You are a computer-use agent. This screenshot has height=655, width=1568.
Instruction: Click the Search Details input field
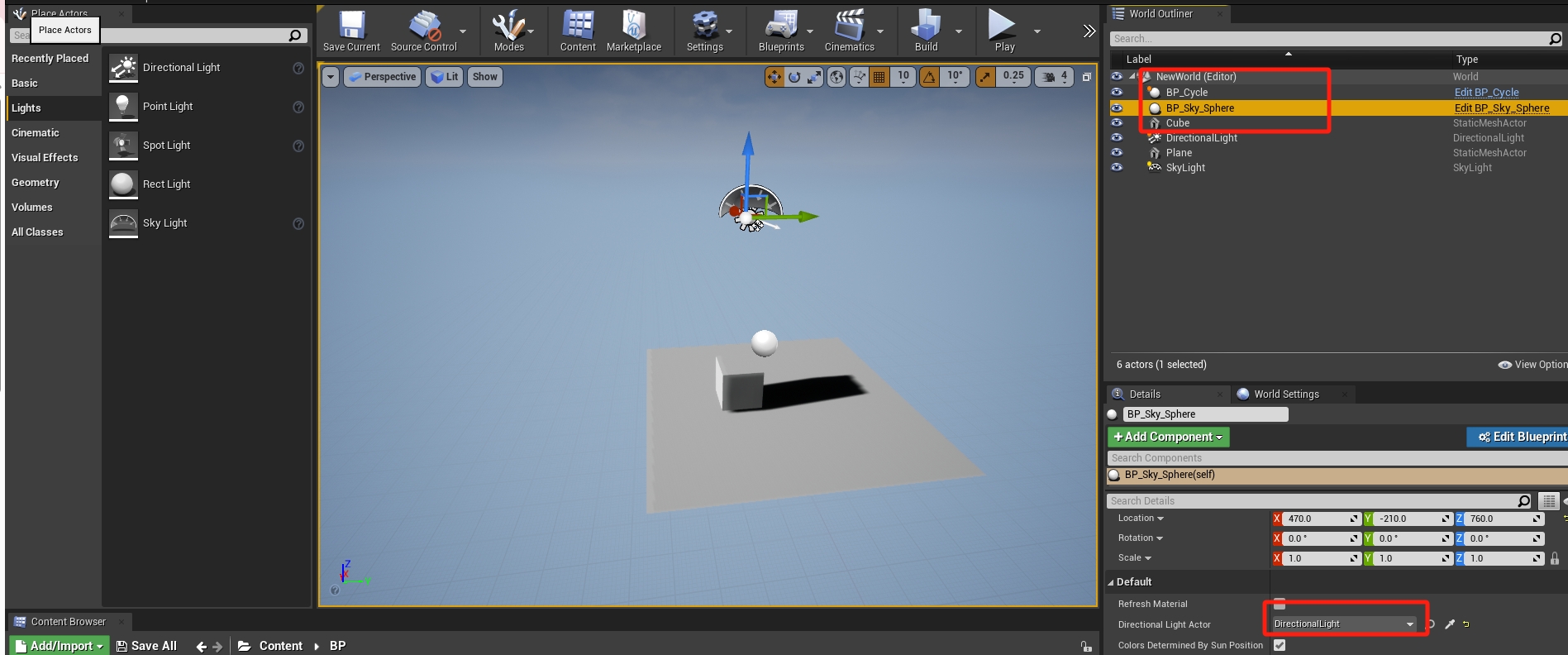[1314, 501]
